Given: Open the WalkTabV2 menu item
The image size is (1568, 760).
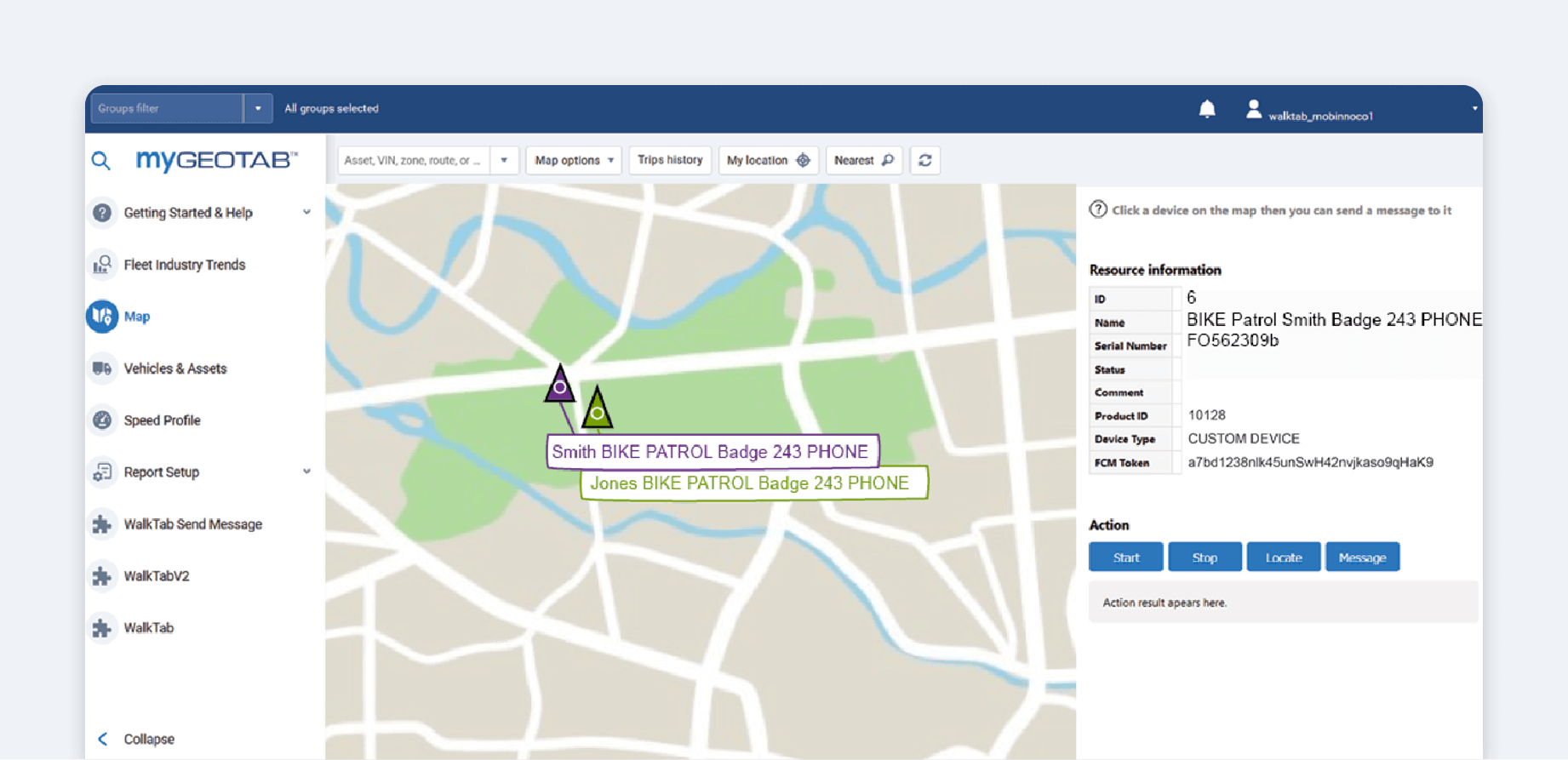Looking at the screenshot, I should (157, 576).
